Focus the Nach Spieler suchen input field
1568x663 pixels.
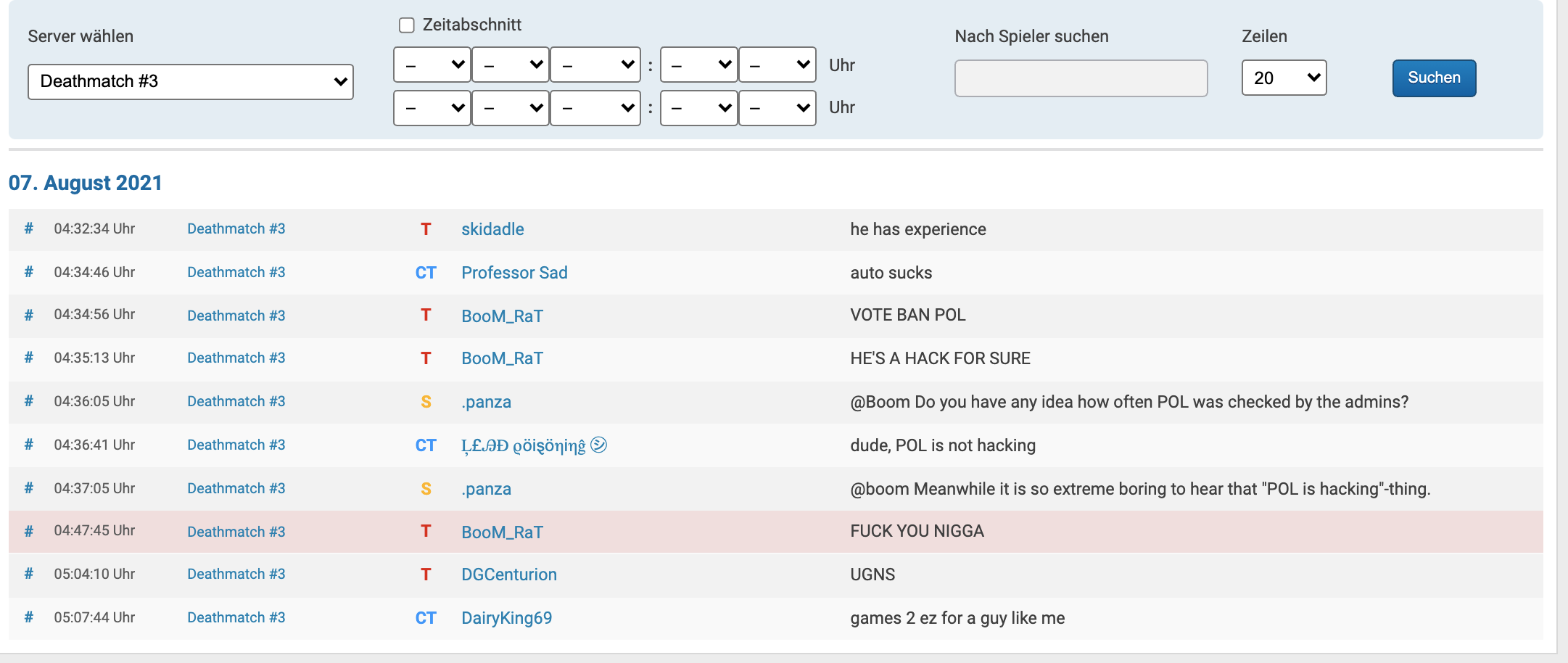pos(1081,78)
